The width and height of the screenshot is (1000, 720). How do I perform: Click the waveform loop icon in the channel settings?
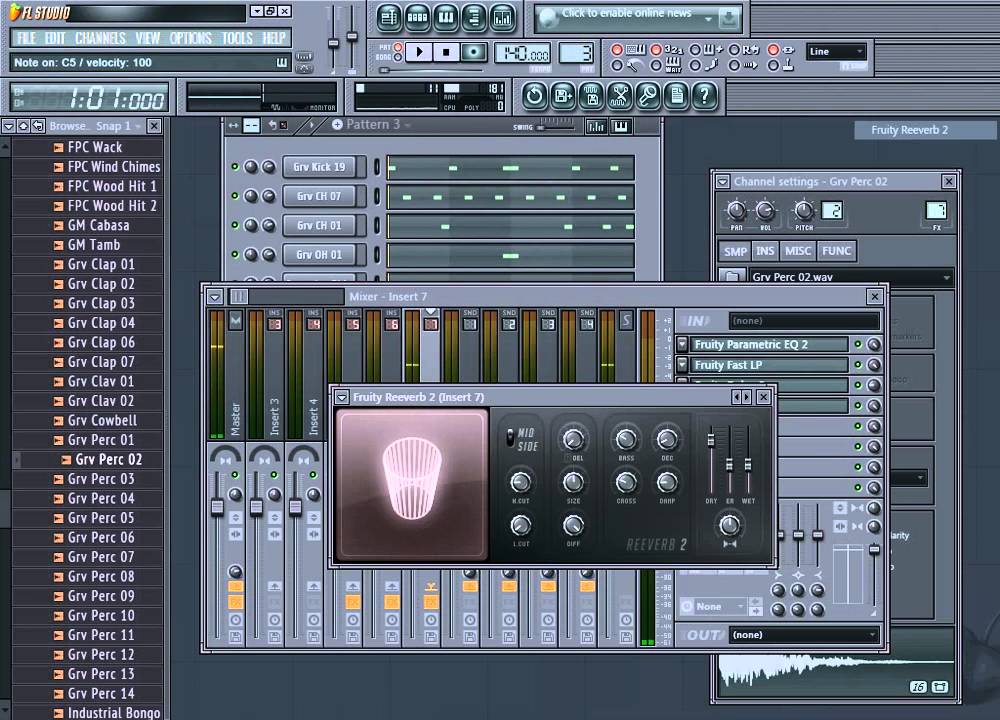(x=939, y=687)
